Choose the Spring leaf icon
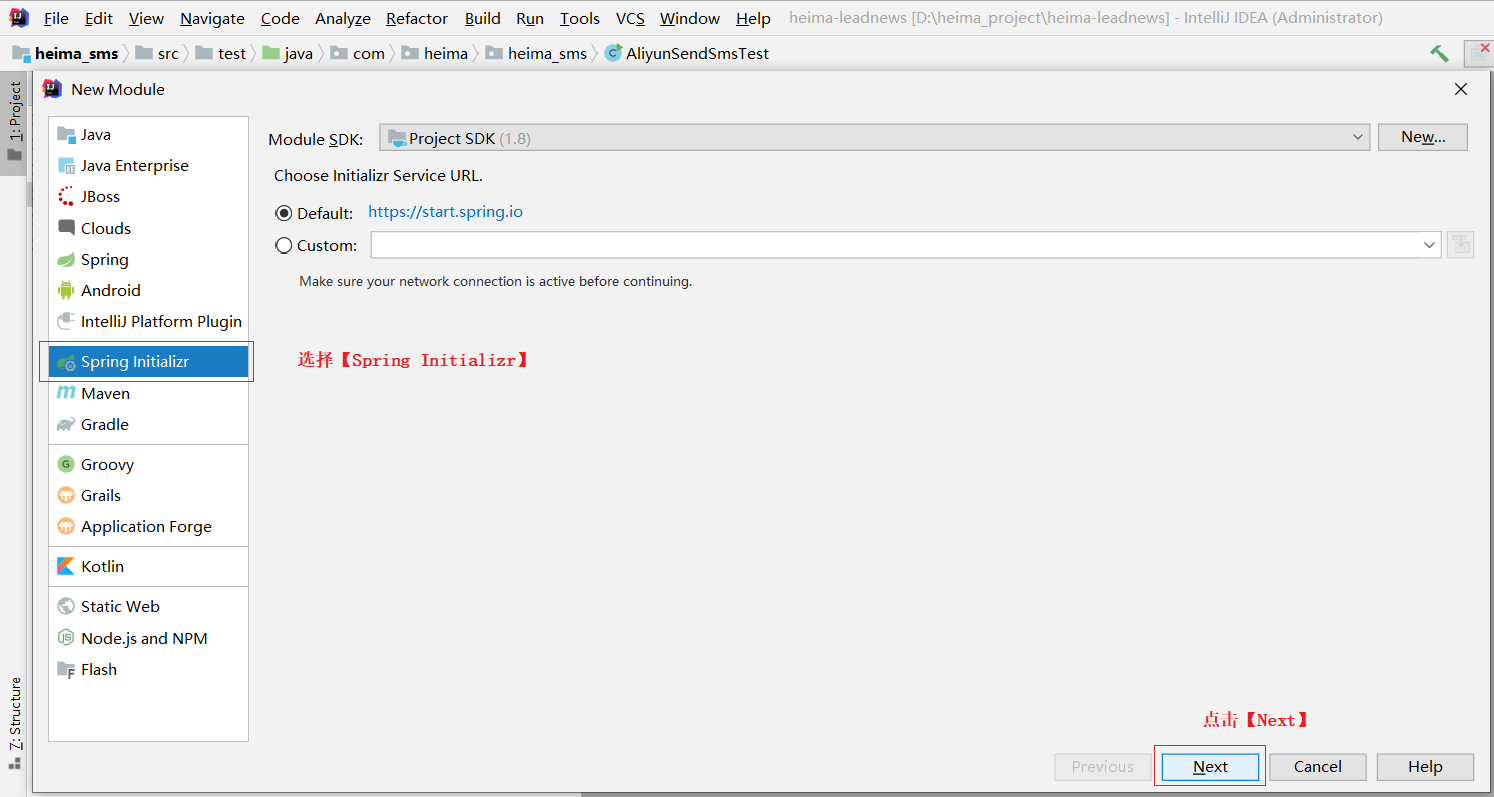This screenshot has width=1494, height=797. pyautogui.click(x=66, y=260)
